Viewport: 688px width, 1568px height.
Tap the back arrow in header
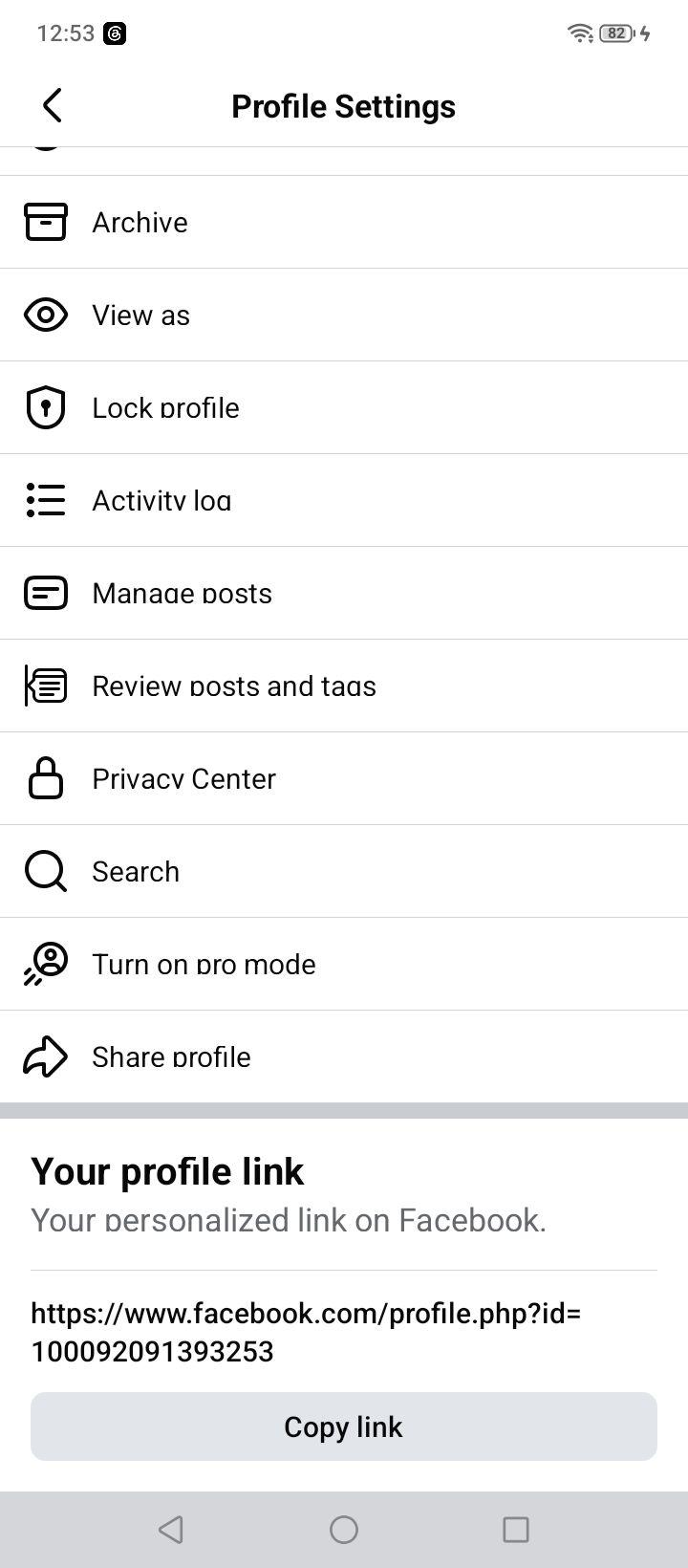coord(53,105)
